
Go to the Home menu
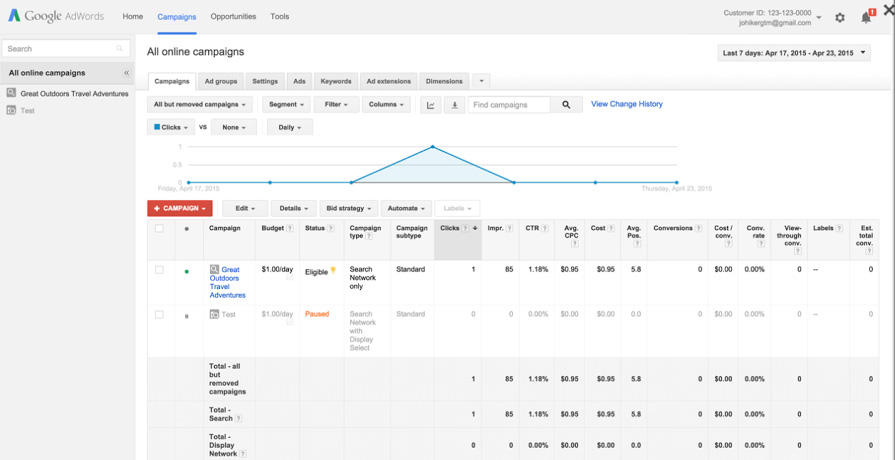click(132, 17)
